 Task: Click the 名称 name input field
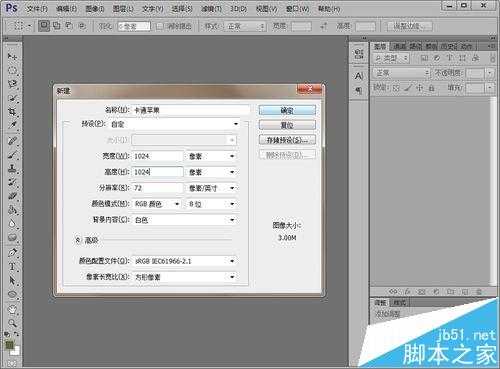[x=191, y=110]
